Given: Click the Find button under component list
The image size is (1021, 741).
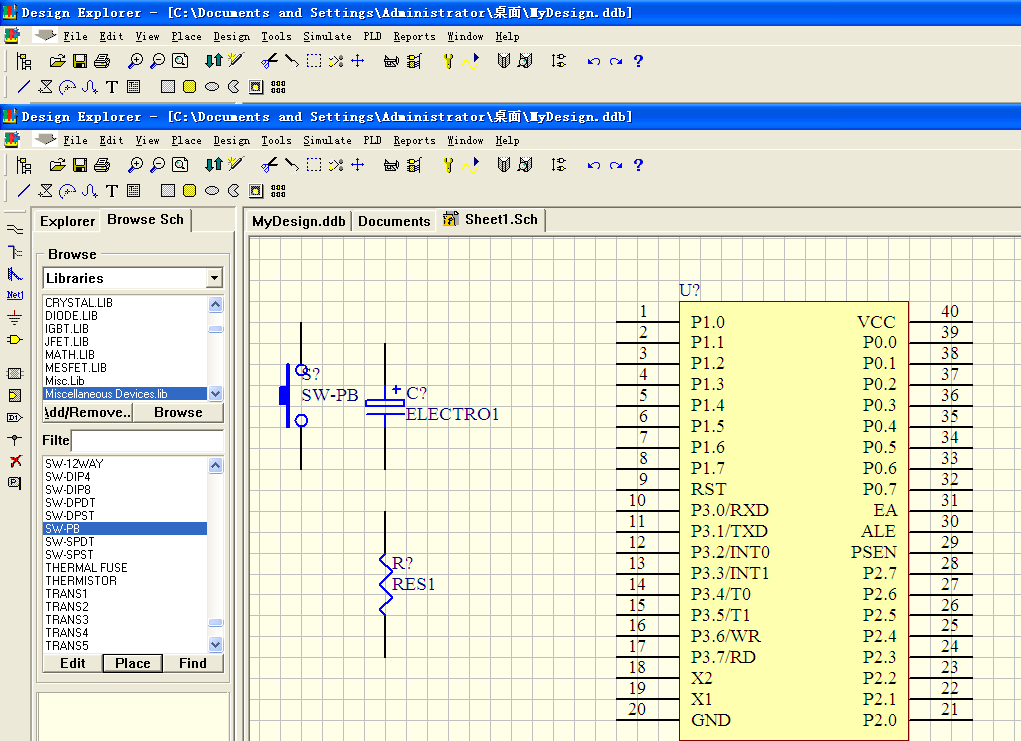Looking at the screenshot, I should pyautogui.click(x=193, y=663).
